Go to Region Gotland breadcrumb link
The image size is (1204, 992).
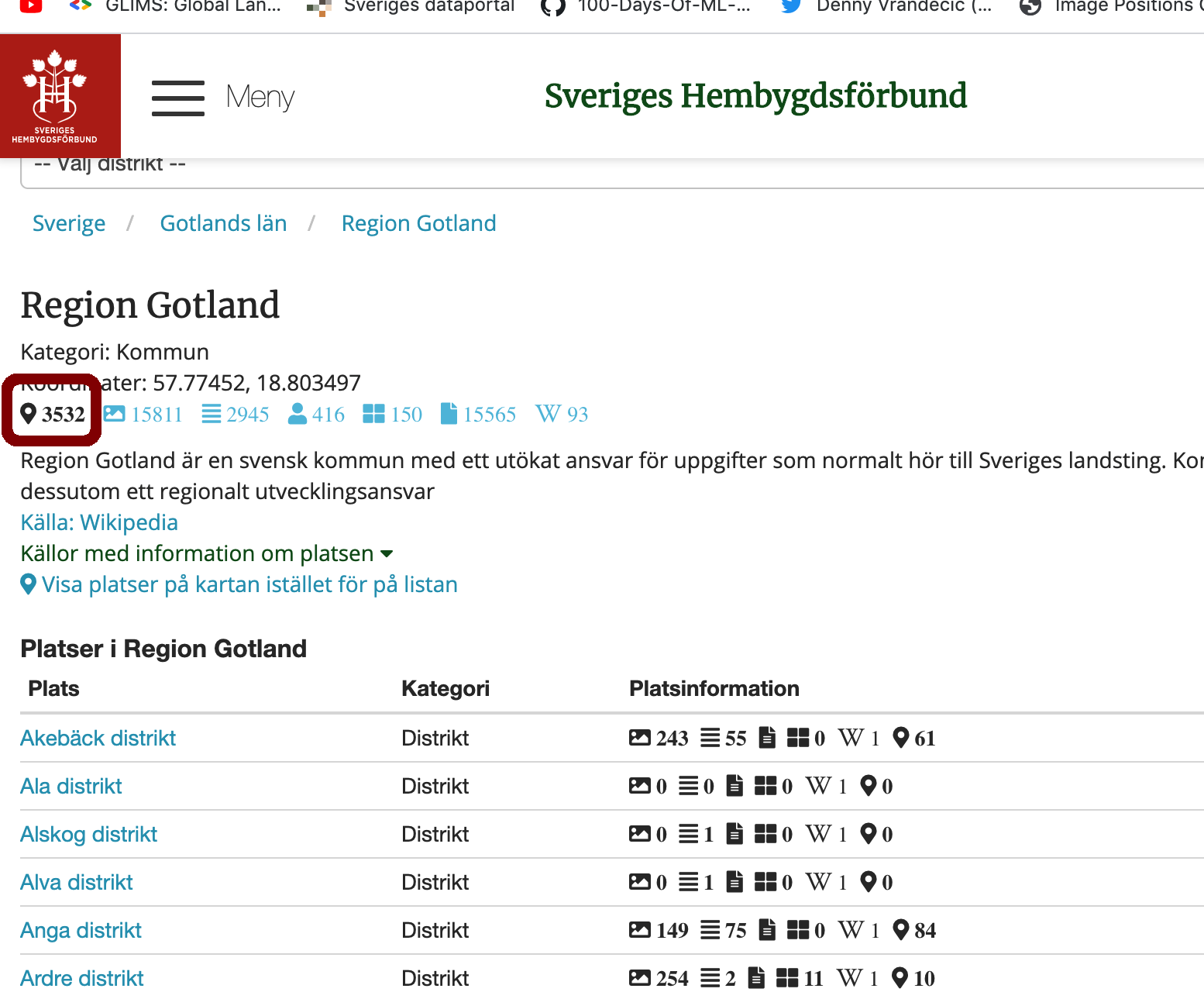[x=418, y=223]
